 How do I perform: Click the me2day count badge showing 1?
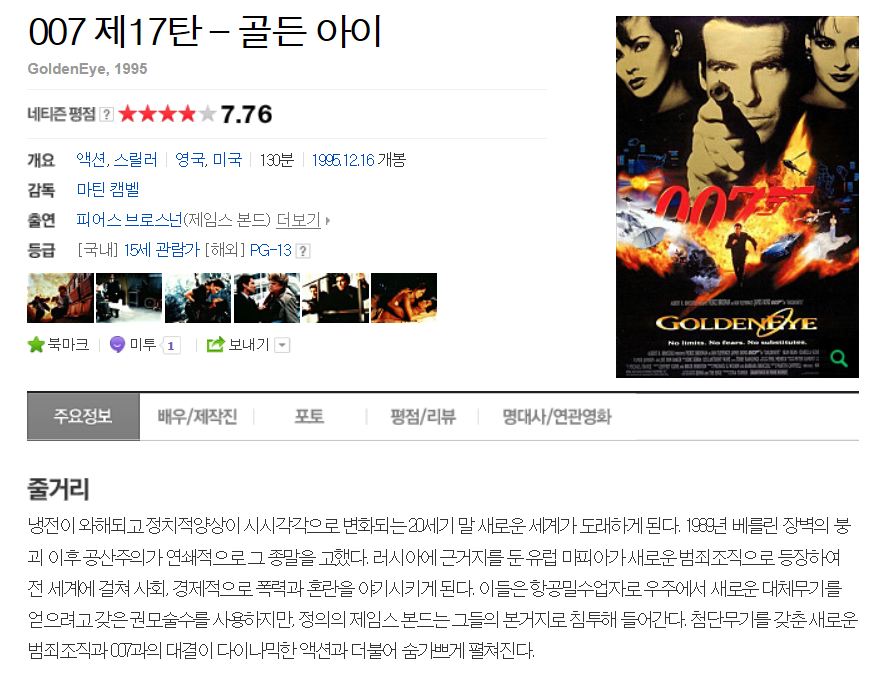click(x=171, y=346)
